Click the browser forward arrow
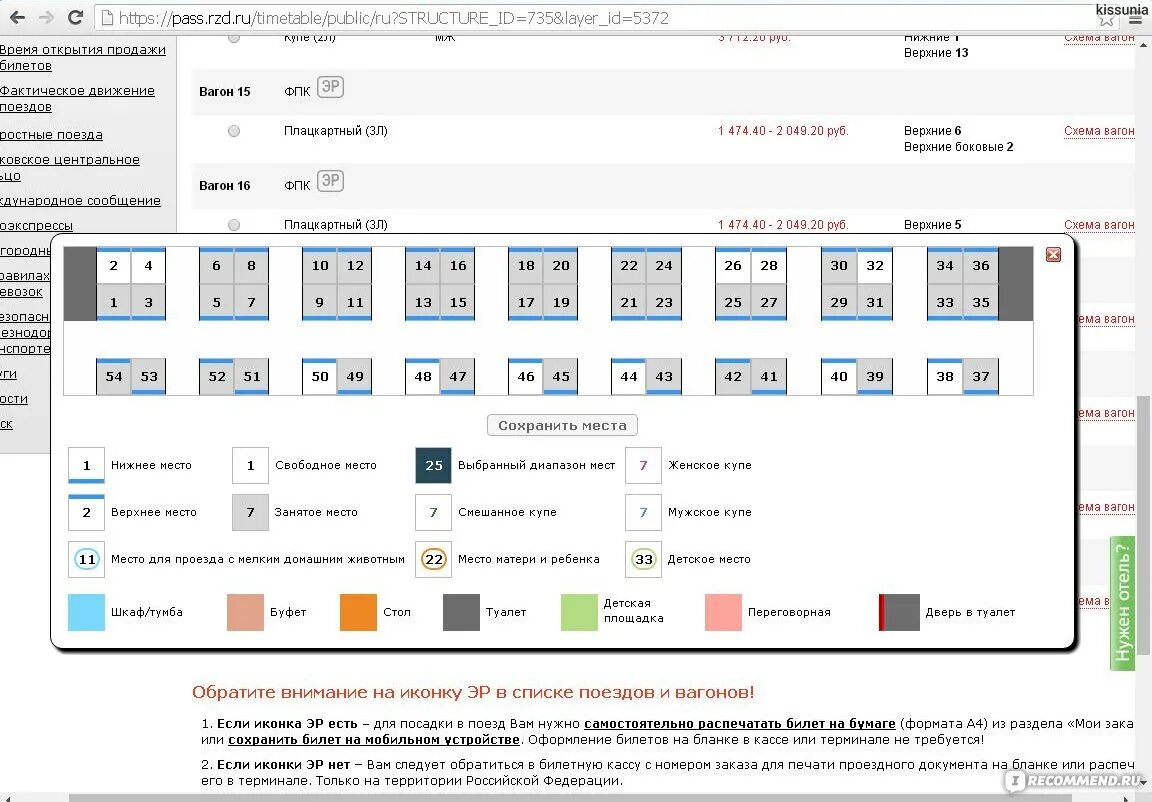Screen dimensions: 1152x802 click(x=46, y=17)
